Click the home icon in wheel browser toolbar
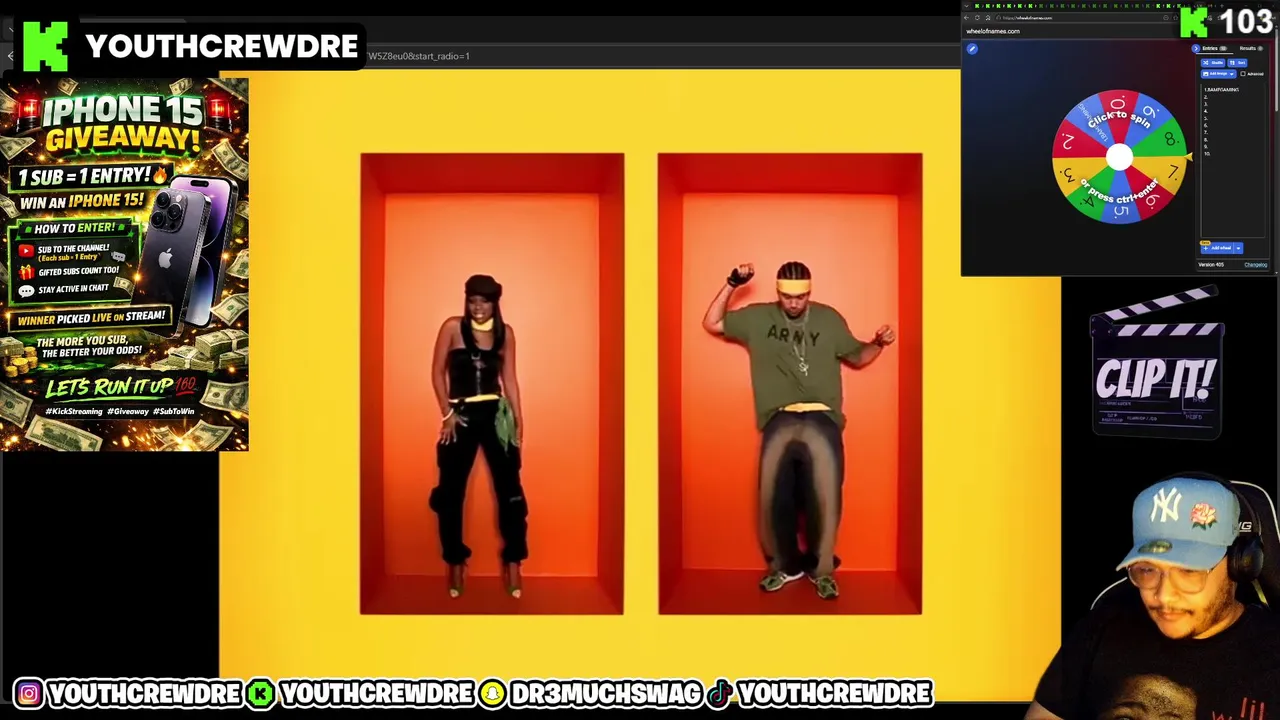Image resolution: width=1280 pixels, height=720 pixels. click(988, 18)
